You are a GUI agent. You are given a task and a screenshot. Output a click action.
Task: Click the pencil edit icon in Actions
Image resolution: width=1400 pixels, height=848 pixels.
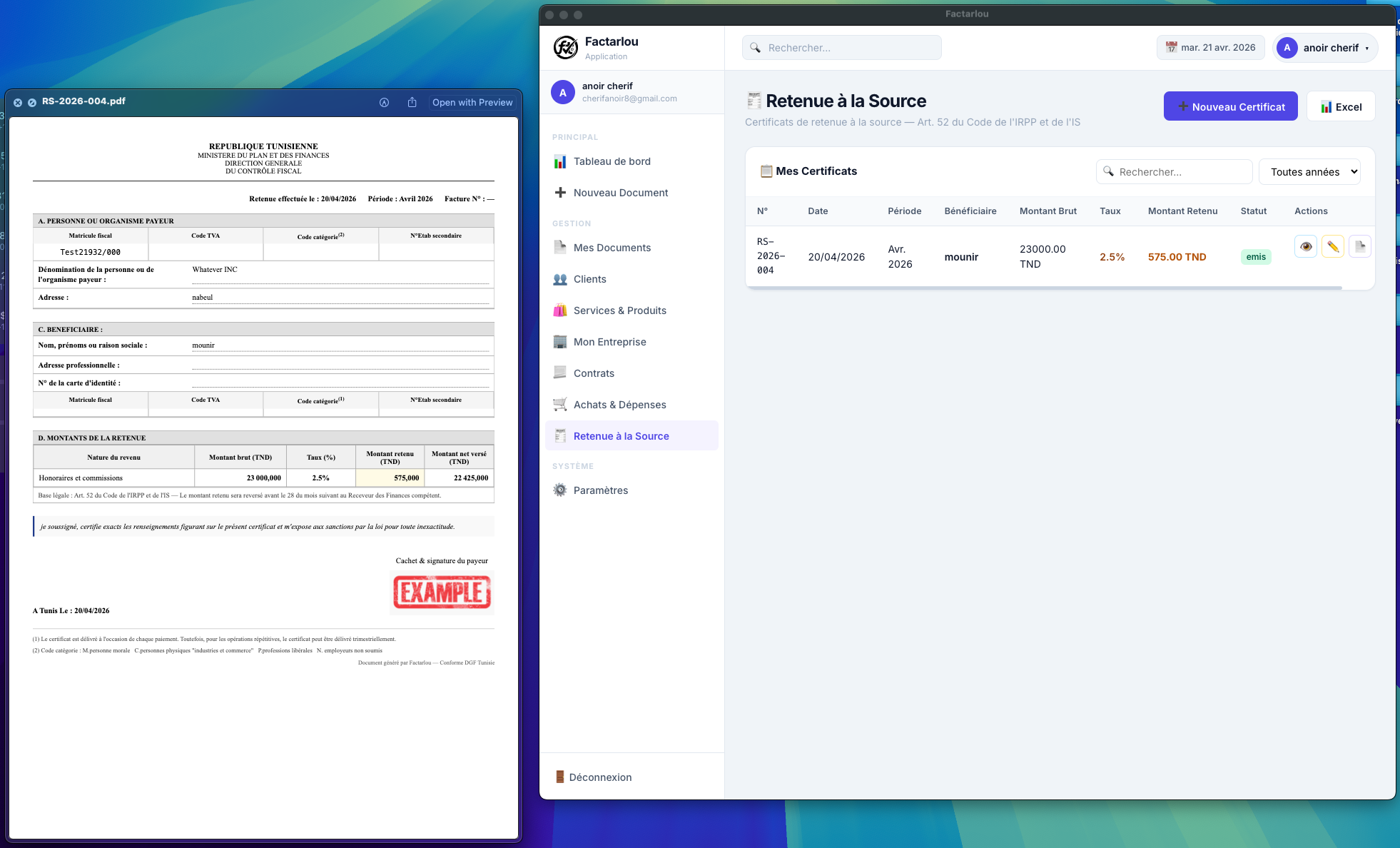(x=1332, y=246)
